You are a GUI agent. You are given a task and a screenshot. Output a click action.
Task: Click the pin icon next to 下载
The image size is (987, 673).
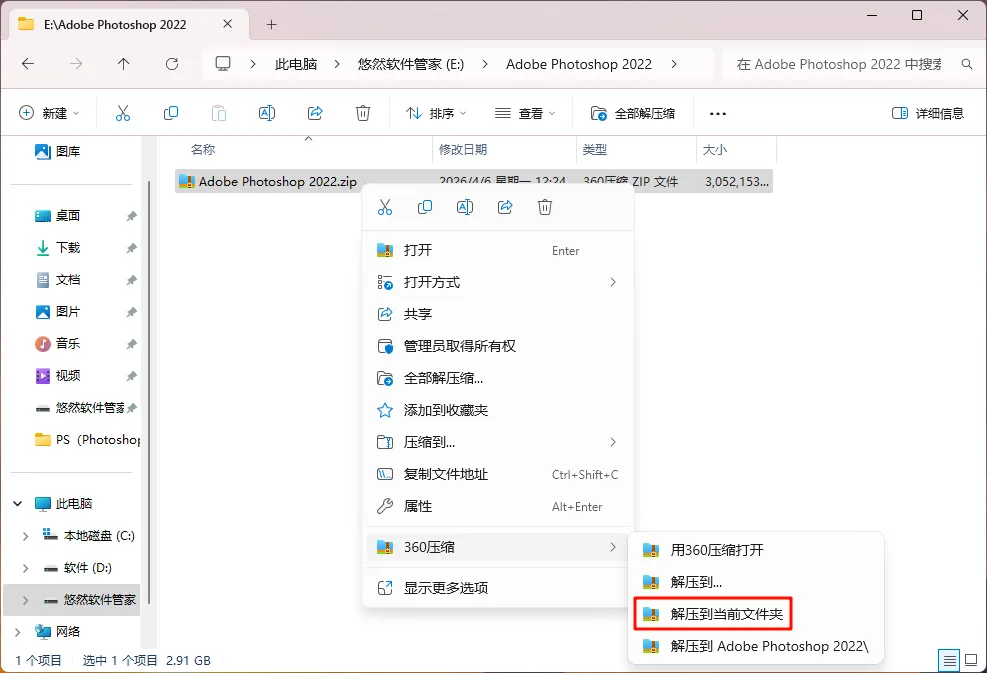pyautogui.click(x=132, y=248)
